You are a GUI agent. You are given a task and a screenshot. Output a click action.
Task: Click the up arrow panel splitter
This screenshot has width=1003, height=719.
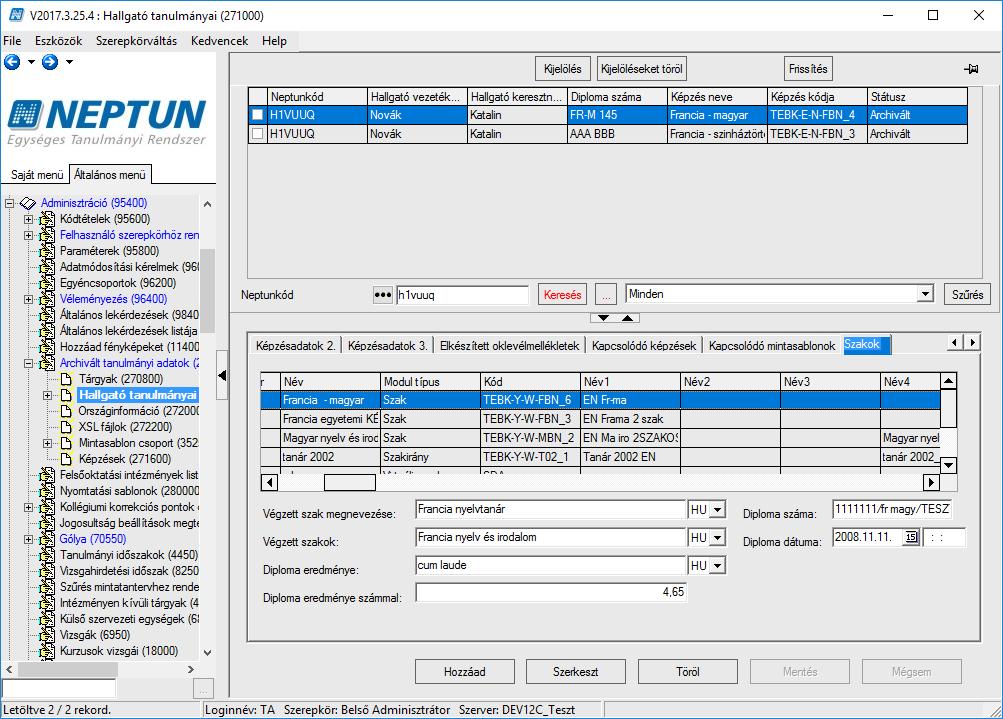[x=628, y=318]
